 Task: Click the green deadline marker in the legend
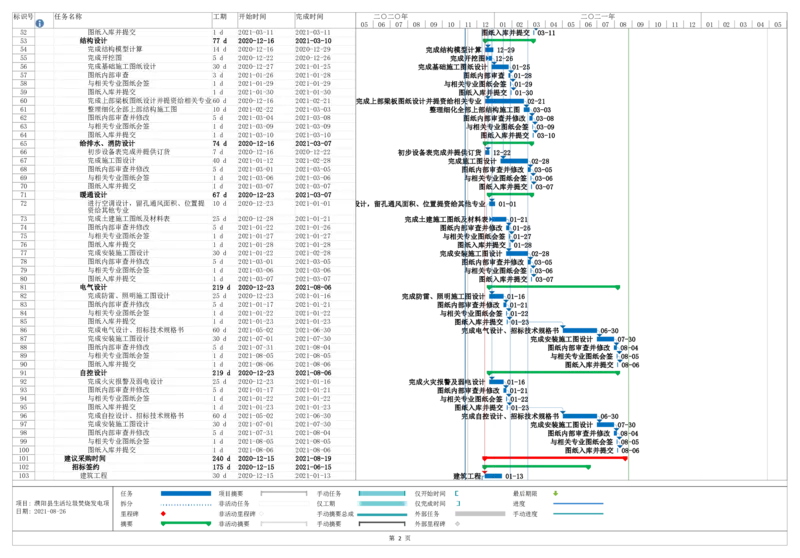point(556,493)
